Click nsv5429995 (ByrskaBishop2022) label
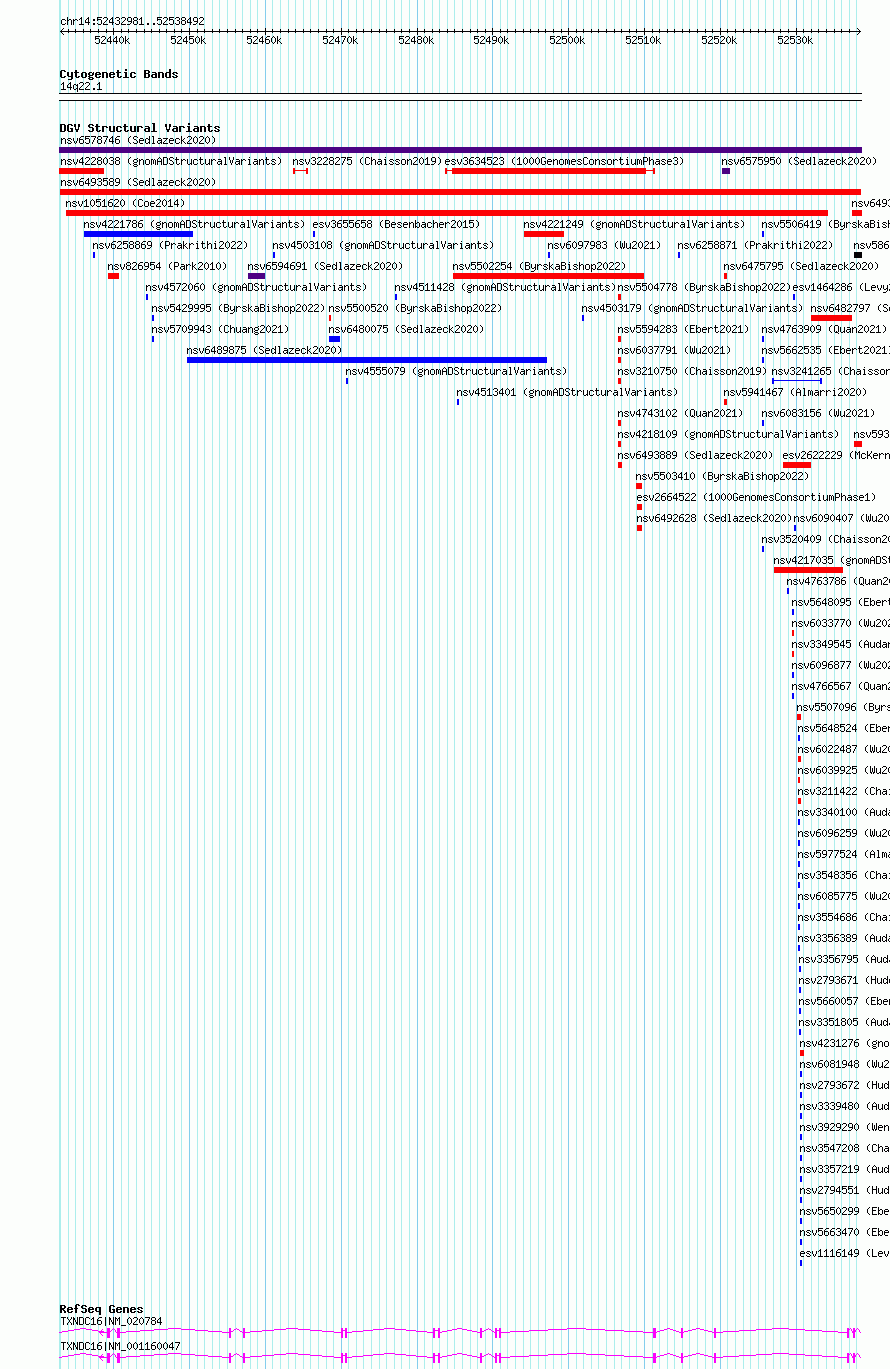 click(238, 308)
